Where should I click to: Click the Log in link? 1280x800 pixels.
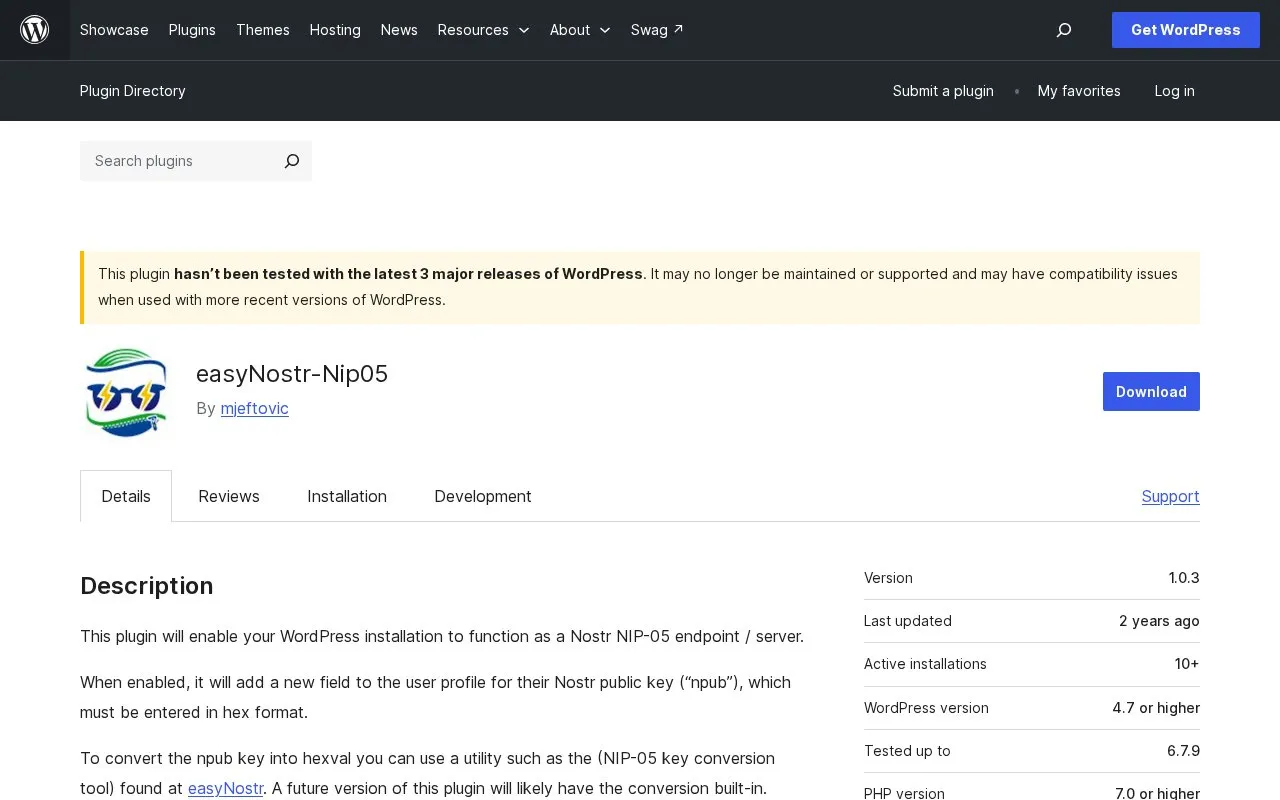coord(1174,91)
